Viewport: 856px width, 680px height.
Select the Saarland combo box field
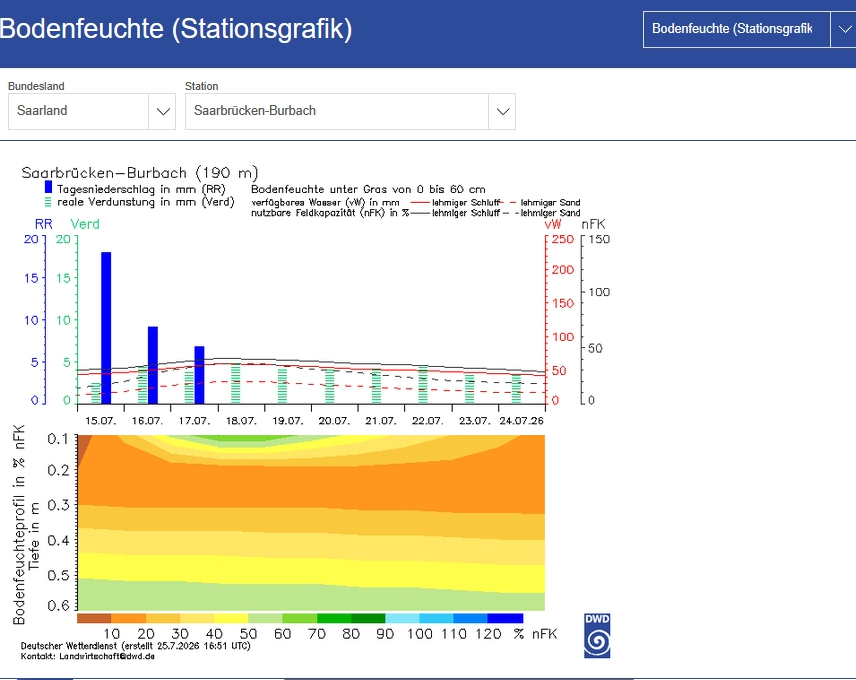pyautogui.click(x=92, y=111)
